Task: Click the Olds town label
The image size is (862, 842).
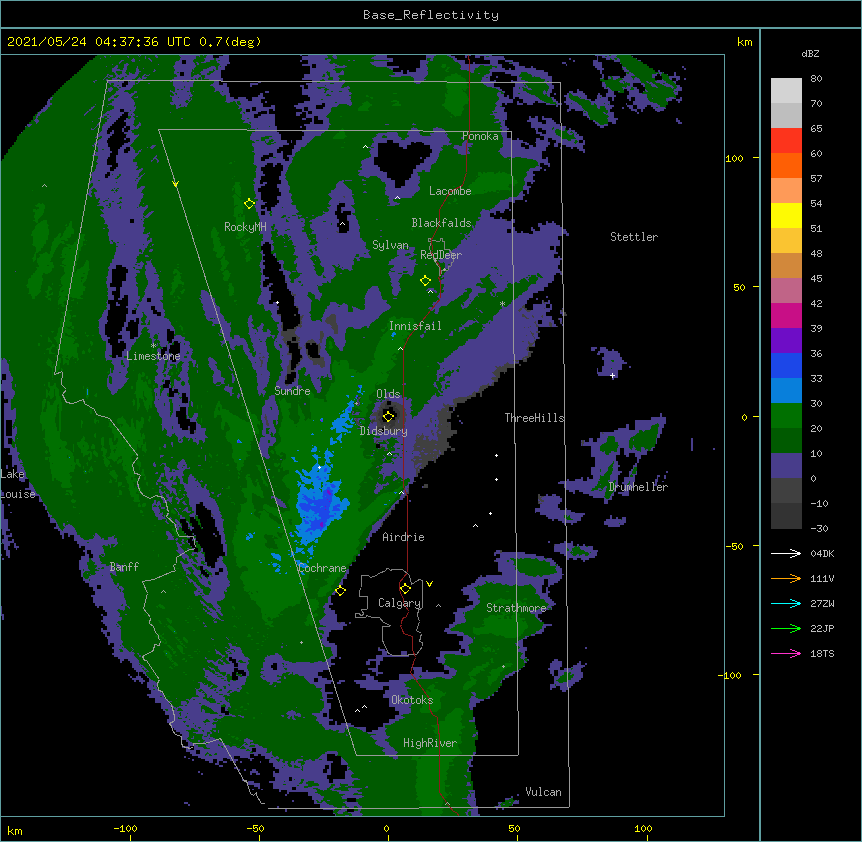Action: pos(388,394)
